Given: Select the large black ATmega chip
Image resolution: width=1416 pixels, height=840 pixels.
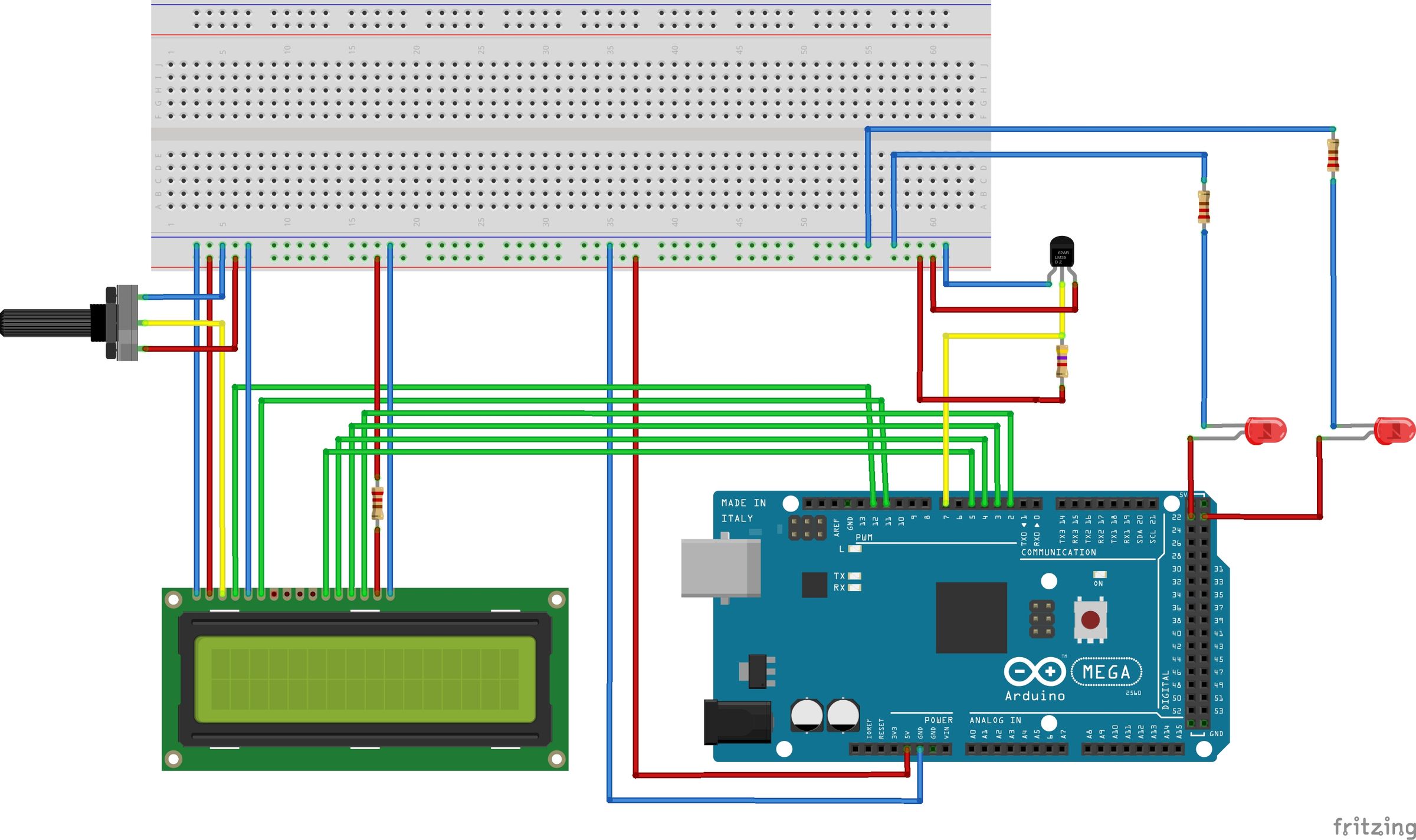Looking at the screenshot, I should [x=971, y=618].
